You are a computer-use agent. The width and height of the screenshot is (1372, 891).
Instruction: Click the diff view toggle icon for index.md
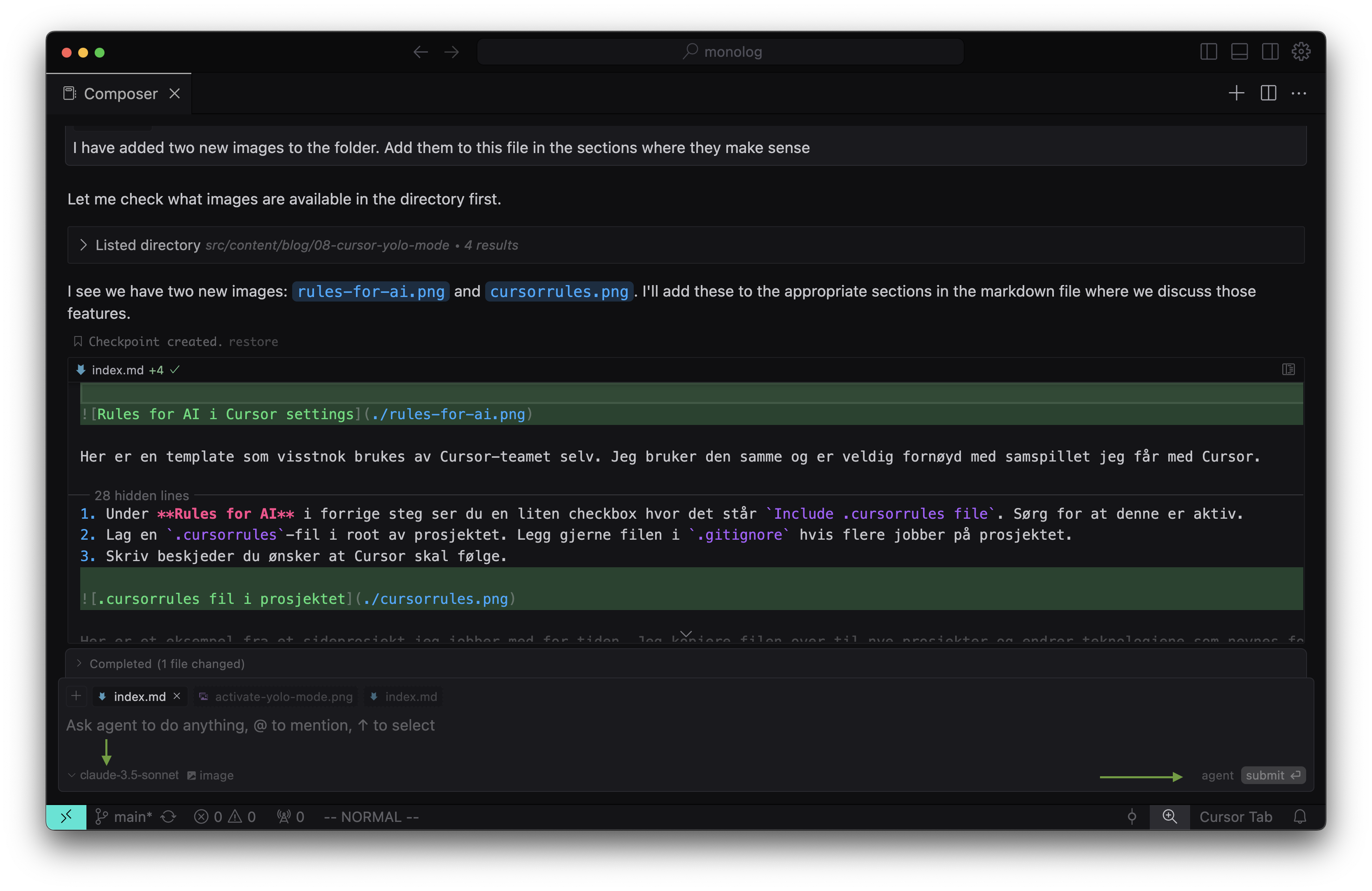click(x=1289, y=369)
